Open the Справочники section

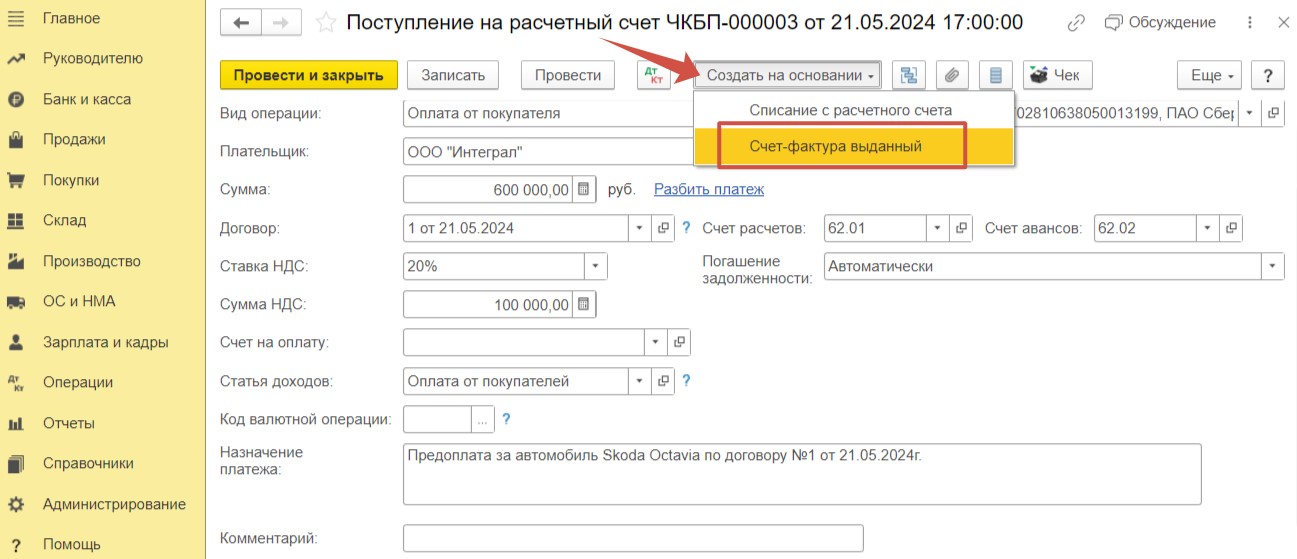tap(88, 463)
